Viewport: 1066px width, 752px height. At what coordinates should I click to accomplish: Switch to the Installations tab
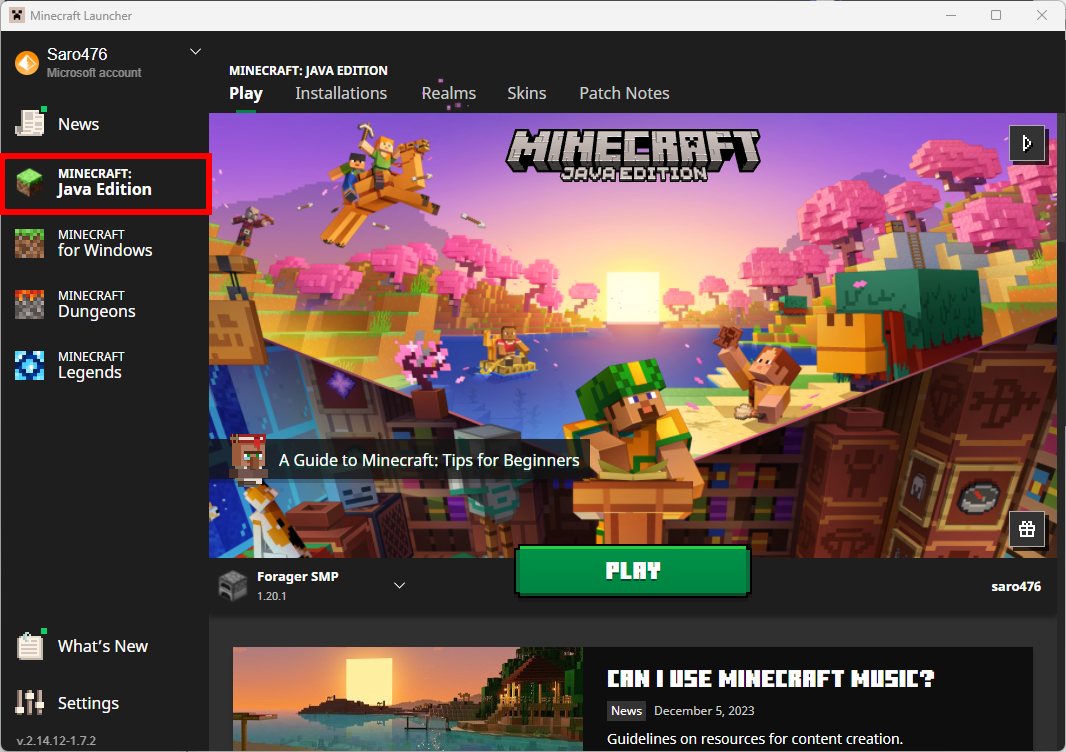[341, 93]
